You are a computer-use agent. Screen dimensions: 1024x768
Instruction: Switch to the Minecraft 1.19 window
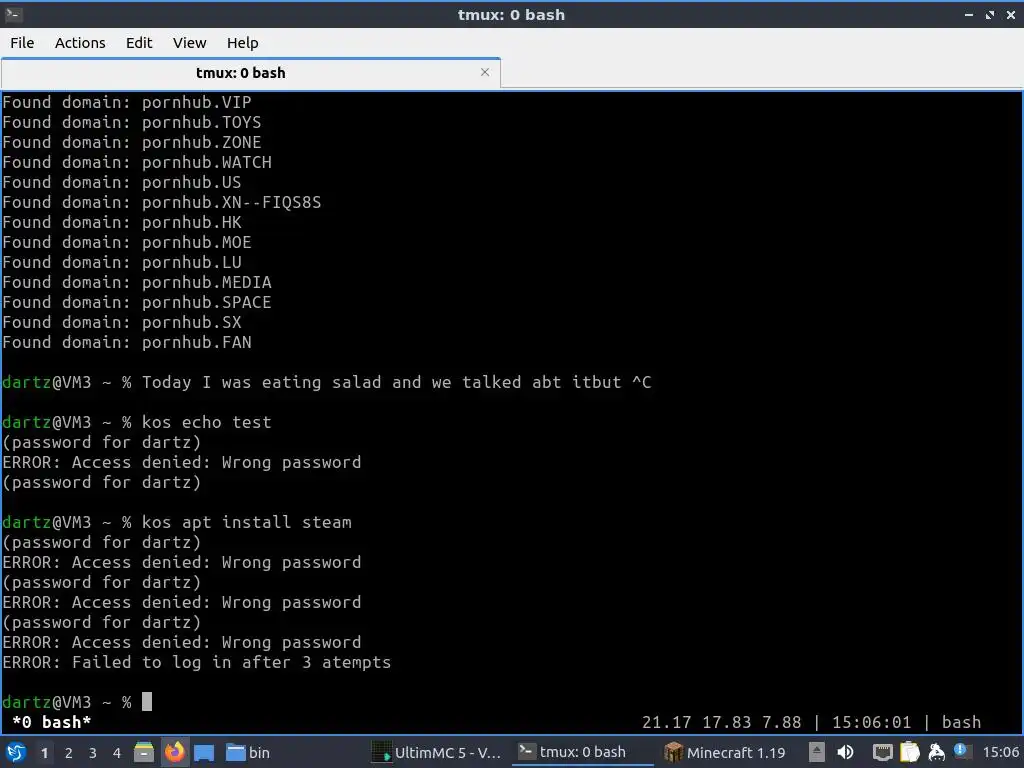click(725, 752)
